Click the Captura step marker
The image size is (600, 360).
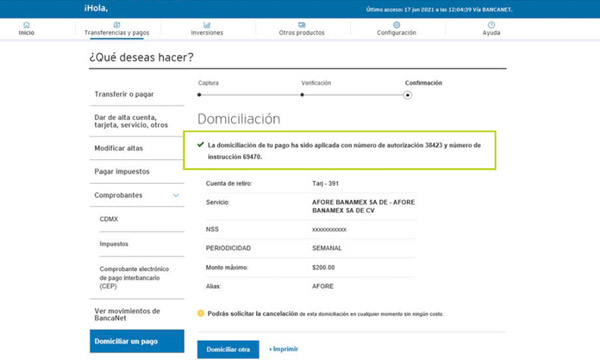click(199, 95)
